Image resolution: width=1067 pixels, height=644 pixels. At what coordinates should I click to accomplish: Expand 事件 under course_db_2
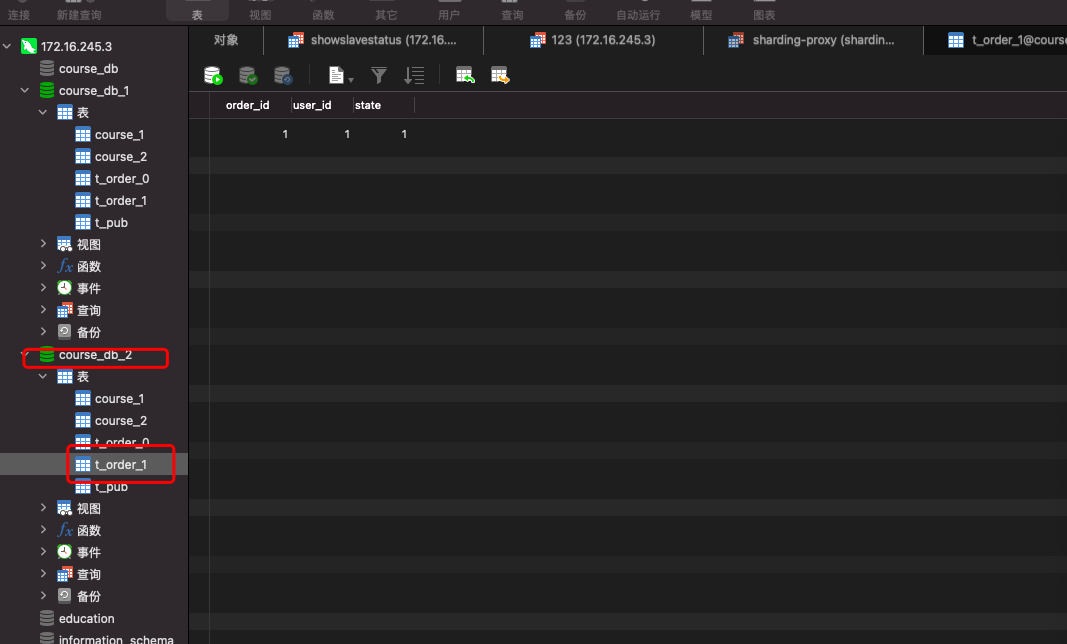(43, 551)
